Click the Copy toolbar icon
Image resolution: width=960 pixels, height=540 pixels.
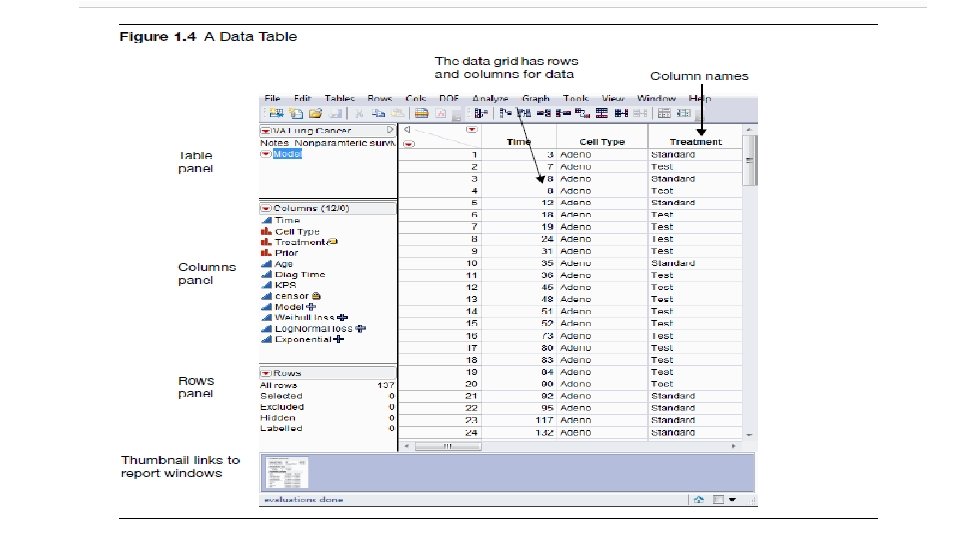point(378,113)
